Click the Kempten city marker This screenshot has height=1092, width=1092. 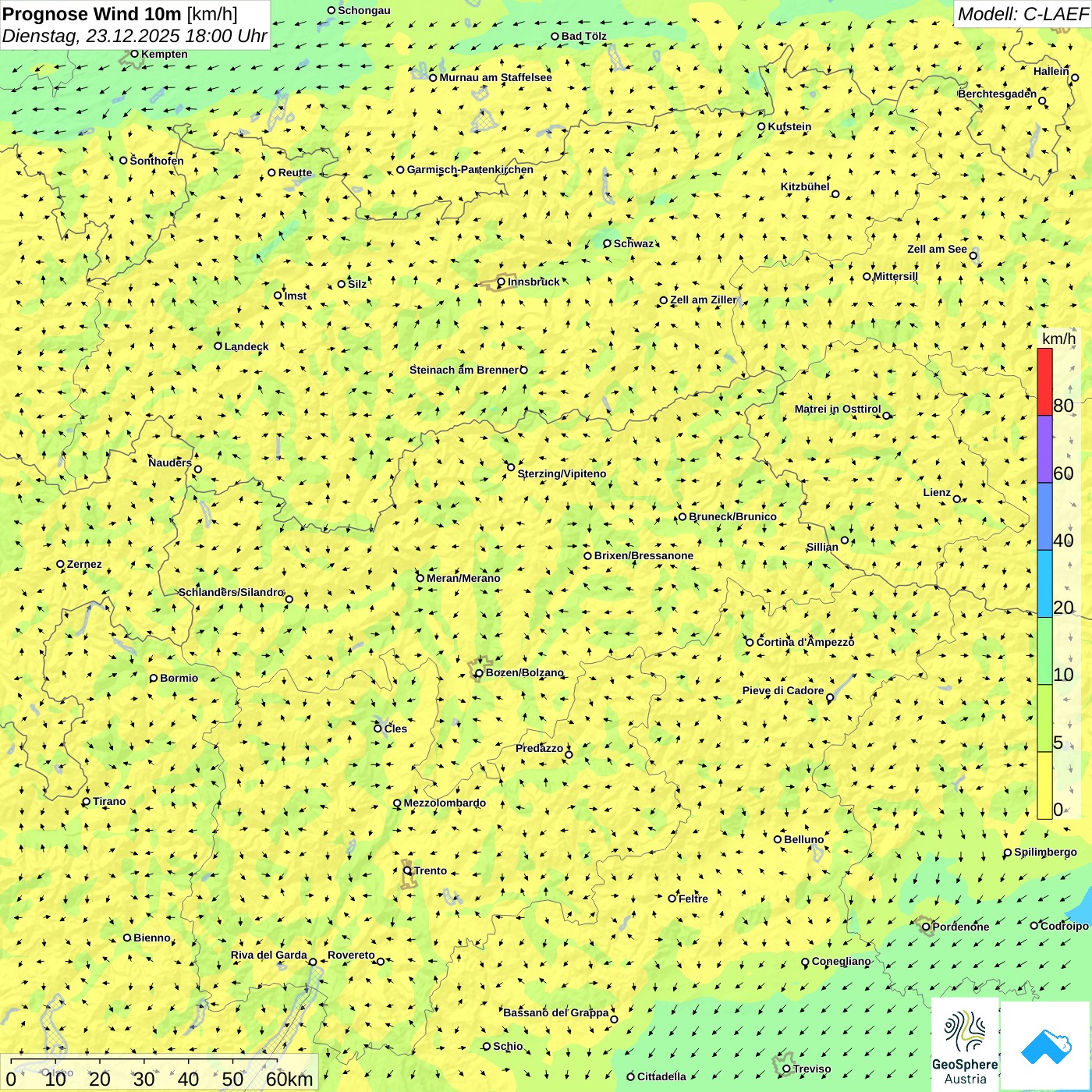134,54
